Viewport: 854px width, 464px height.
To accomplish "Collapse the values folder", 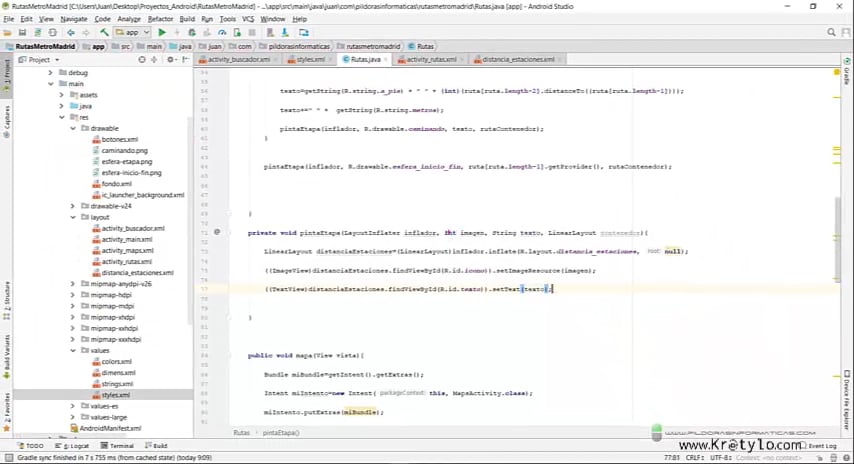I will [72, 350].
